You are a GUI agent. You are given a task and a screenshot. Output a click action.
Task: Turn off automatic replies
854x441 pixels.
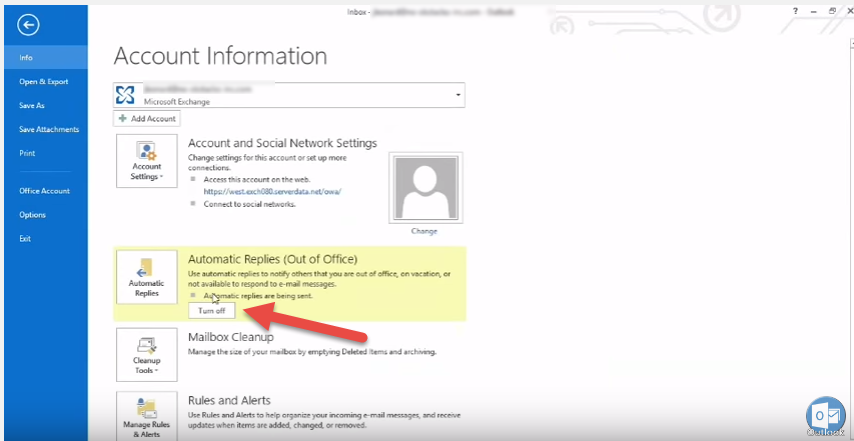point(212,311)
